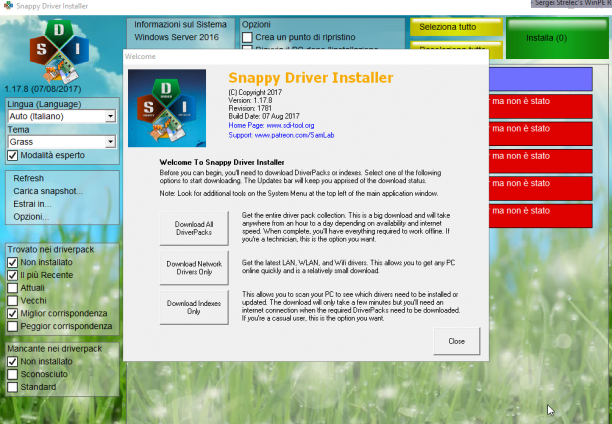Toggle the Modalità esperto checkbox

(x=12, y=155)
